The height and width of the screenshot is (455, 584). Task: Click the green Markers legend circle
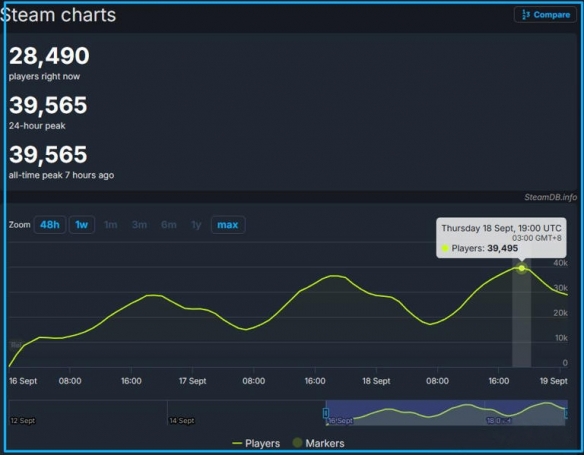pyautogui.click(x=297, y=443)
